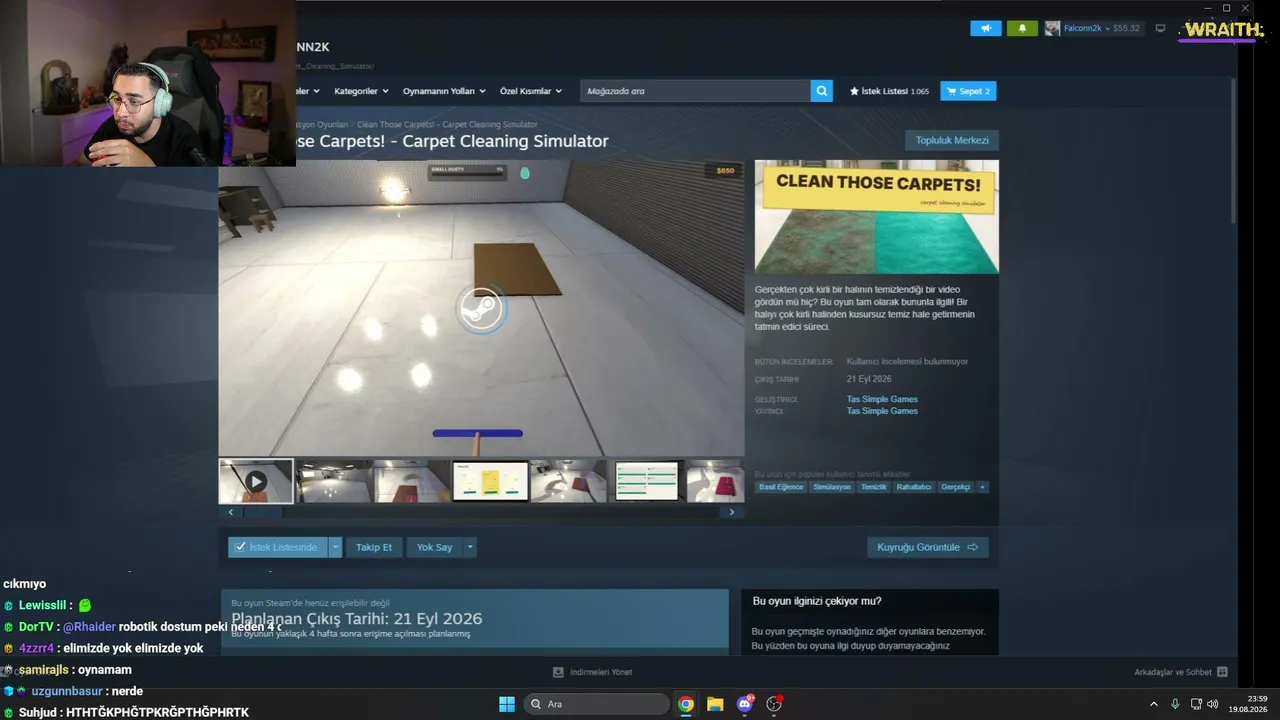1280x720 pixels.
Task: Select the yellow panel screenshot thumbnail
Action: [x=490, y=481]
